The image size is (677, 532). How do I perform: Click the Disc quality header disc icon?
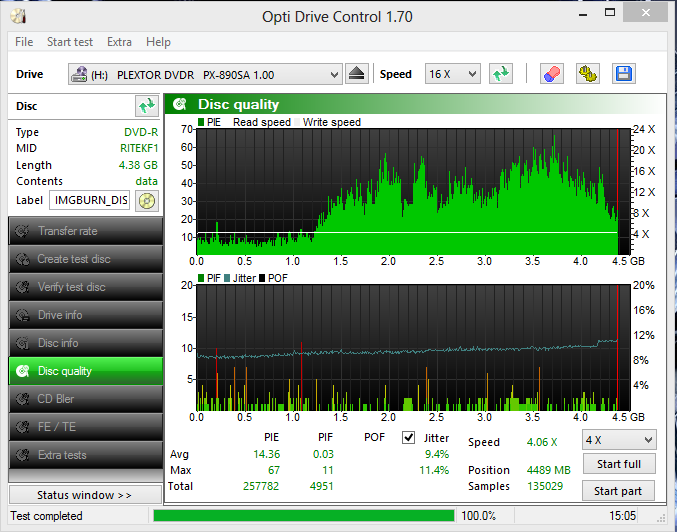(179, 104)
